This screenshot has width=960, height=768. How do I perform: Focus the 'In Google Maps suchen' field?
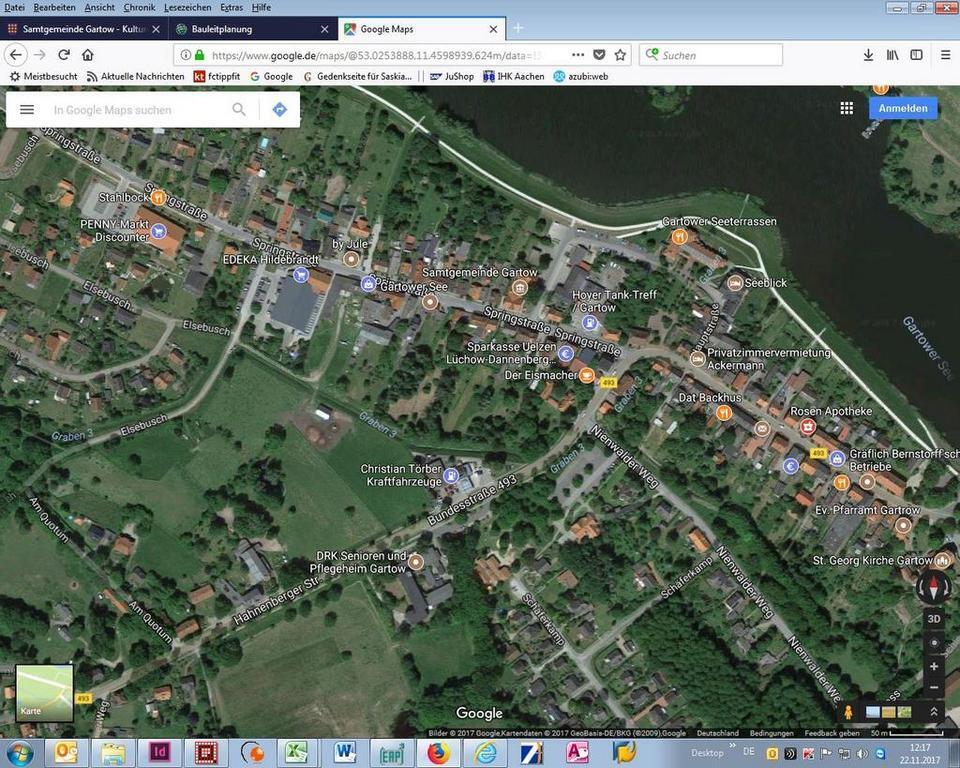138,110
